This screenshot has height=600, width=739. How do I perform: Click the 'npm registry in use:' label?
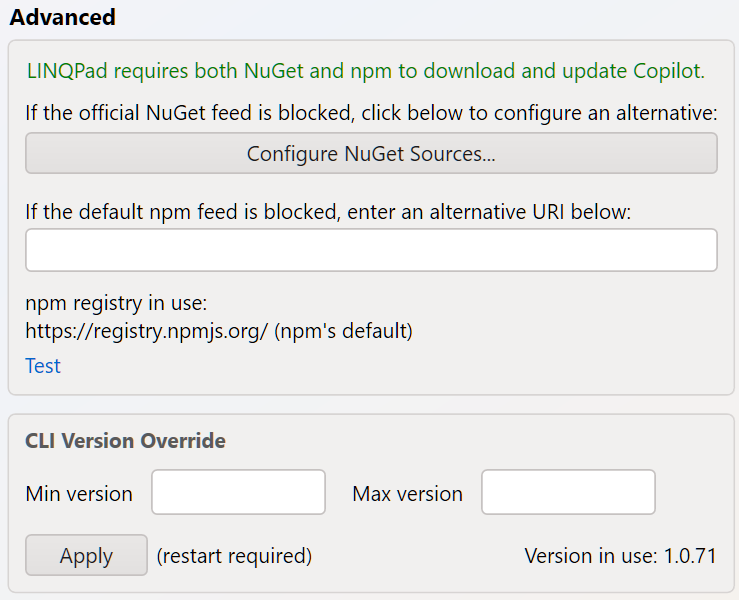tap(116, 303)
